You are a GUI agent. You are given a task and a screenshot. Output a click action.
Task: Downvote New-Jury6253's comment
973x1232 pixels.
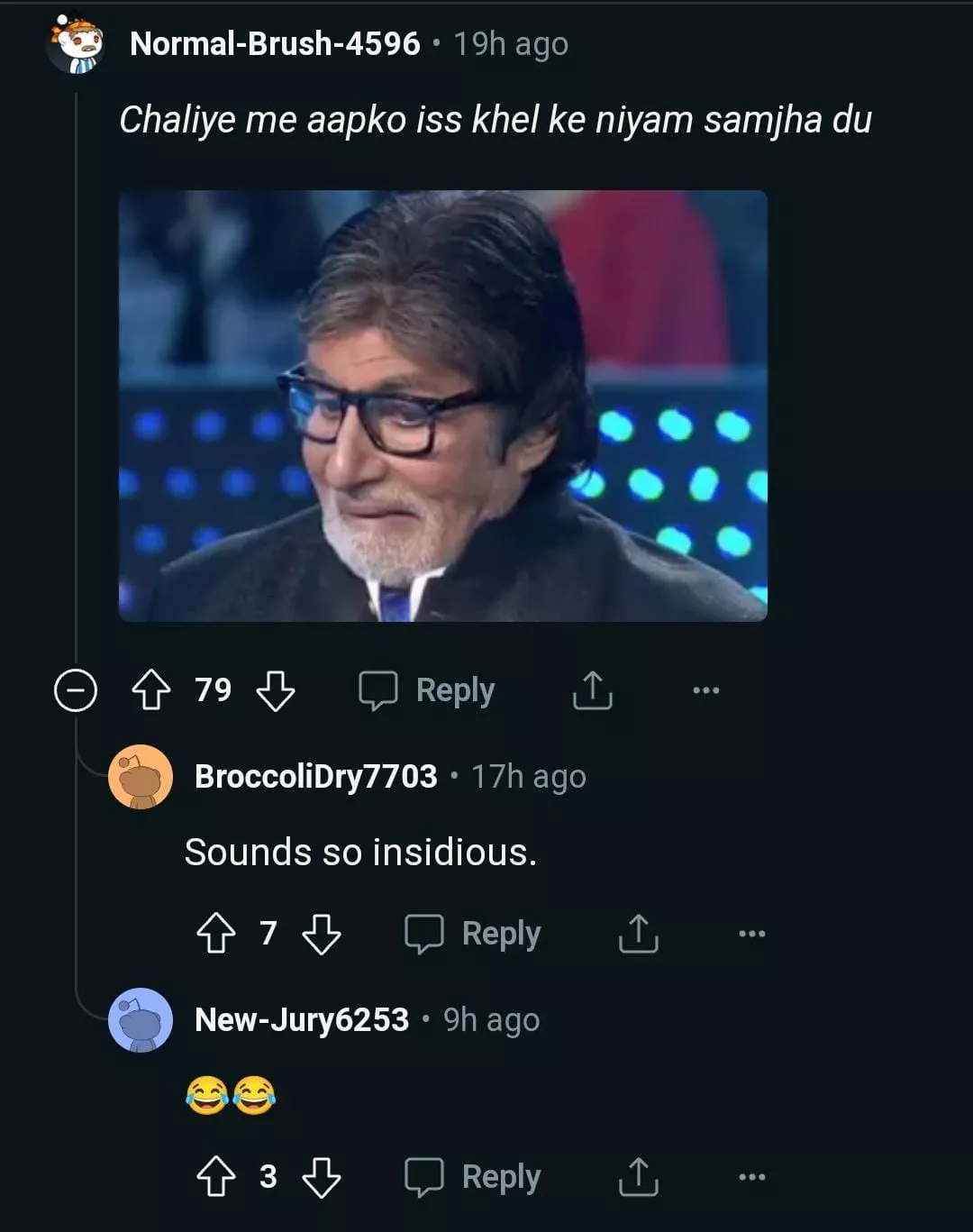322,1177
